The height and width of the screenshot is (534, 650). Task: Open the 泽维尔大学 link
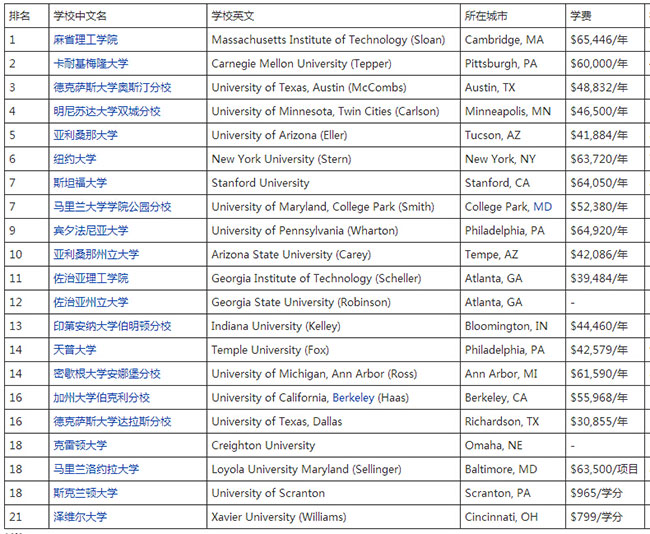80,517
